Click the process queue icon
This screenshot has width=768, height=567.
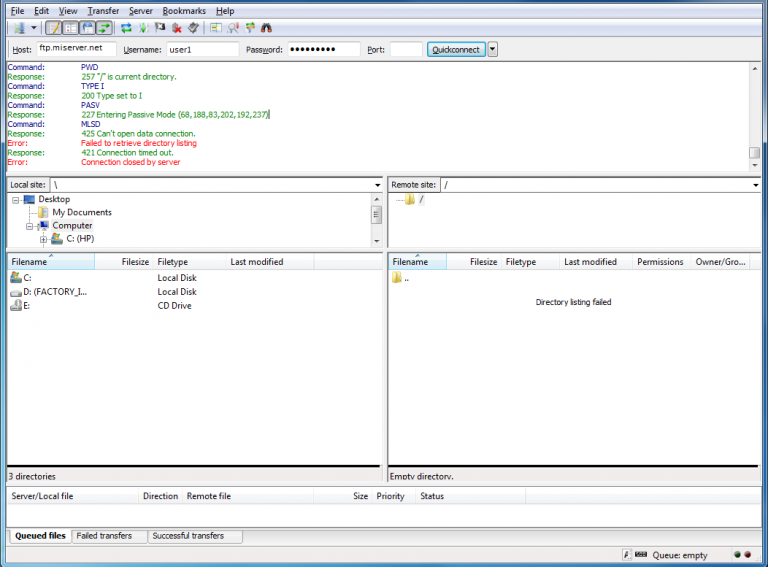click(x=143, y=28)
